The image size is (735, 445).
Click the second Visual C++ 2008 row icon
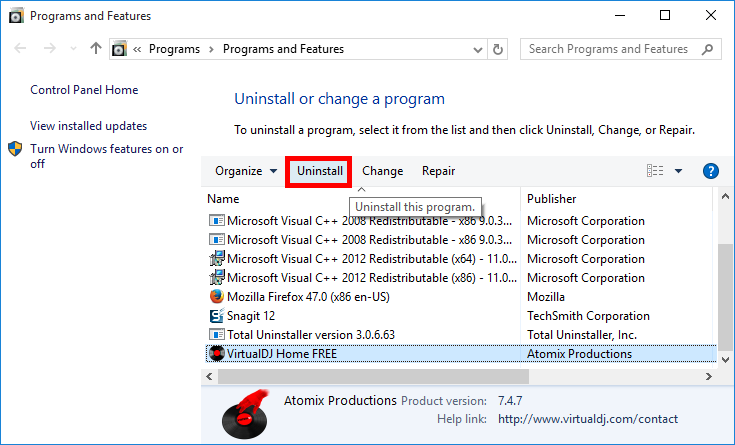coord(216,240)
